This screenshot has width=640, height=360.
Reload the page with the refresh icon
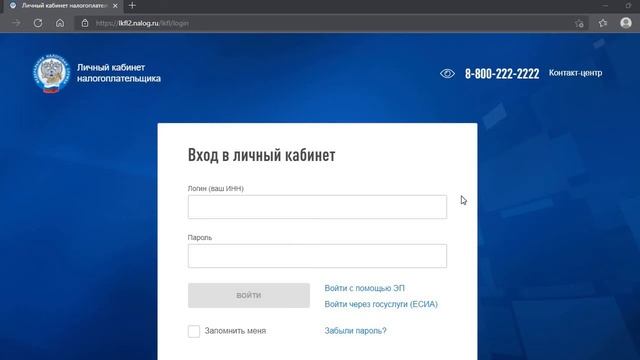tap(38, 23)
